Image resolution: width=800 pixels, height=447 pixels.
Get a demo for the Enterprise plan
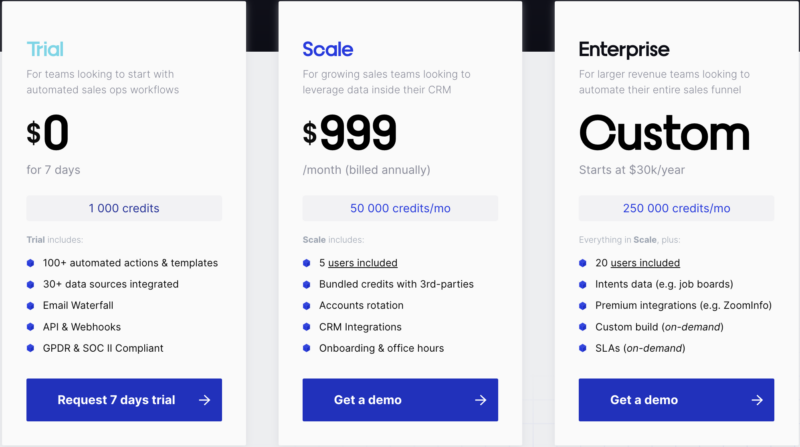pyautogui.click(x=676, y=400)
